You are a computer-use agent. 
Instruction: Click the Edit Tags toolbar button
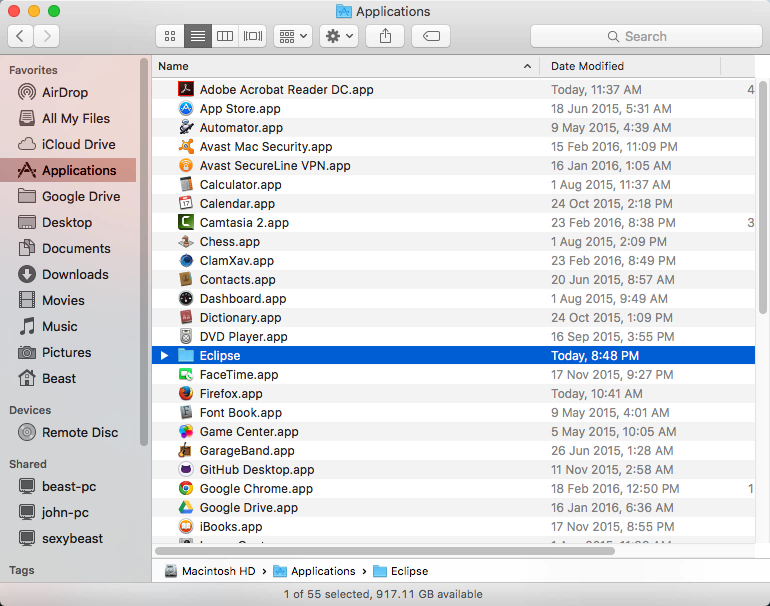(x=431, y=36)
